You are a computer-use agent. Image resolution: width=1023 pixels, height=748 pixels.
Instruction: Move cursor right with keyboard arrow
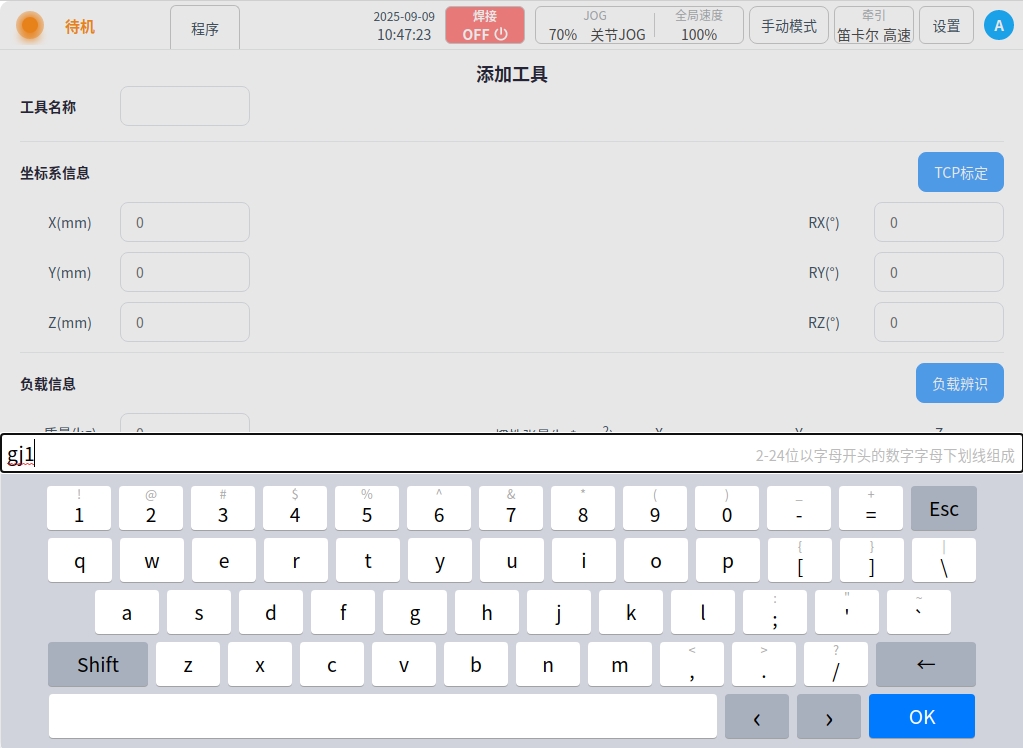tap(828, 717)
